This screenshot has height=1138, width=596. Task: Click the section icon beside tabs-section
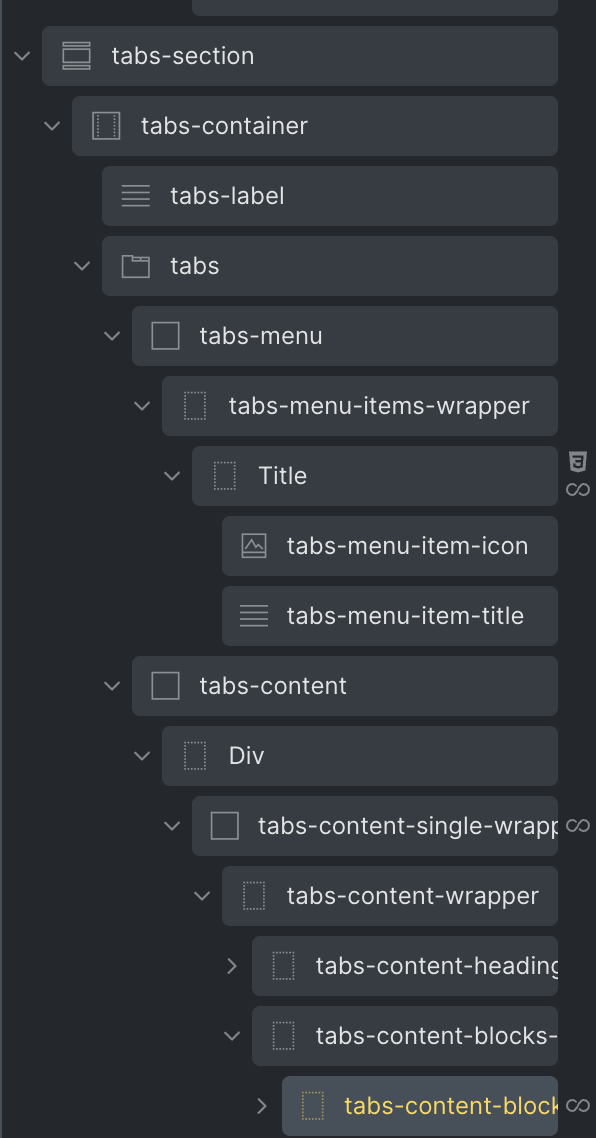(x=76, y=56)
